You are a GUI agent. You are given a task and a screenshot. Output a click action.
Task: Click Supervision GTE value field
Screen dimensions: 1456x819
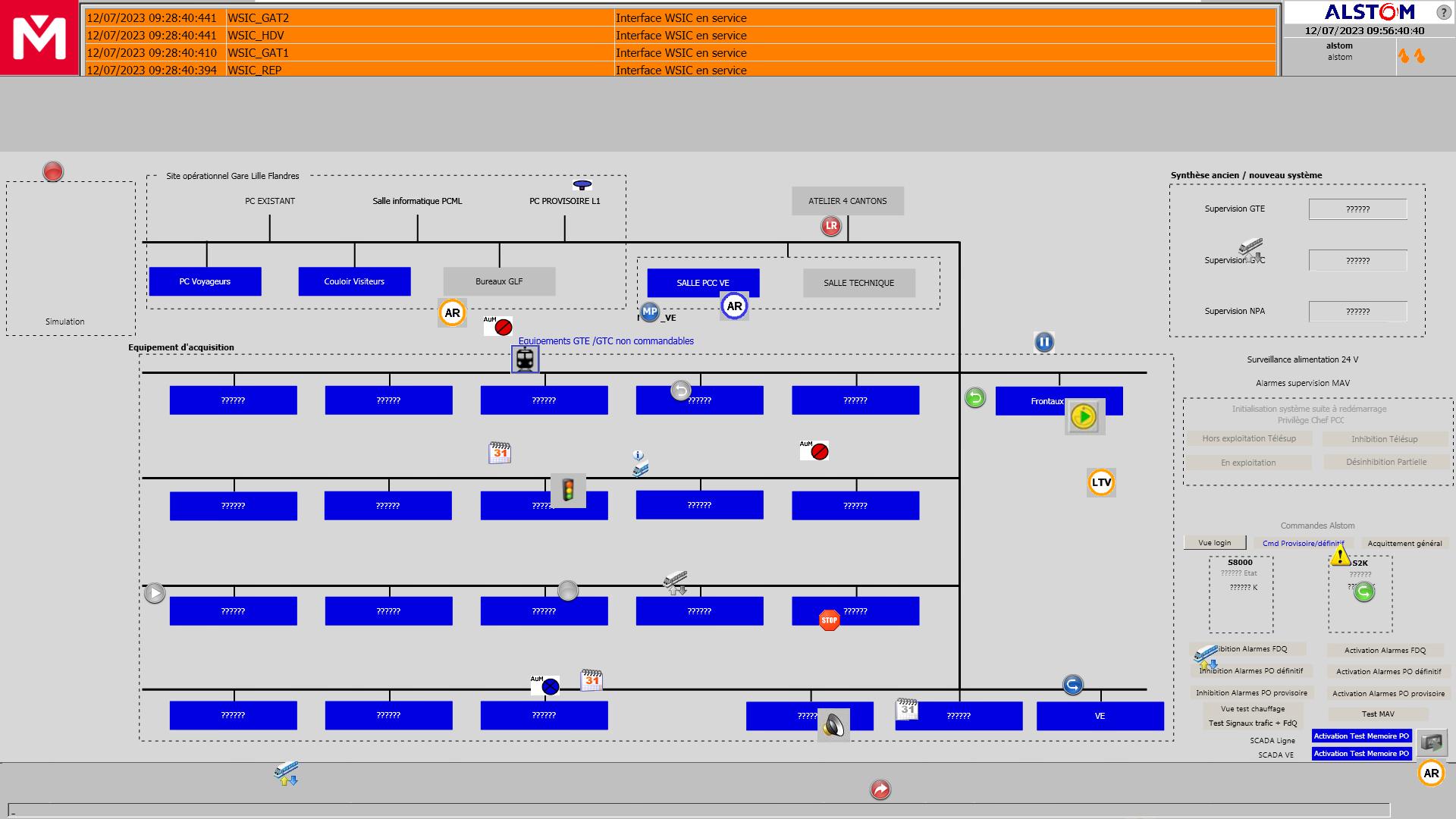click(1357, 209)
